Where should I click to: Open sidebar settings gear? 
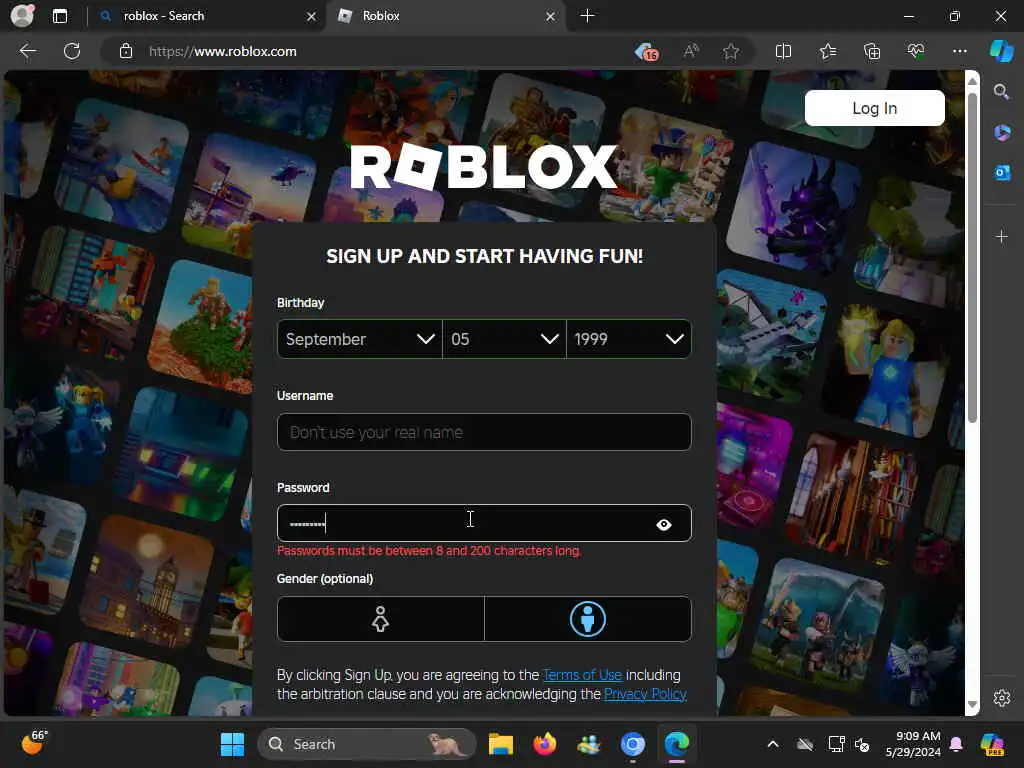(x=1002, y=697)
